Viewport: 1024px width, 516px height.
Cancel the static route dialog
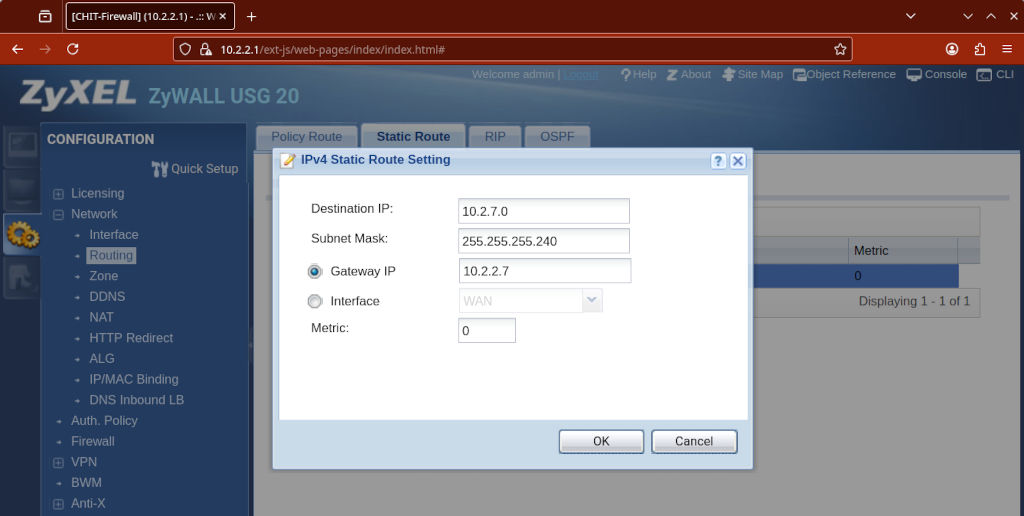(693, 441)
